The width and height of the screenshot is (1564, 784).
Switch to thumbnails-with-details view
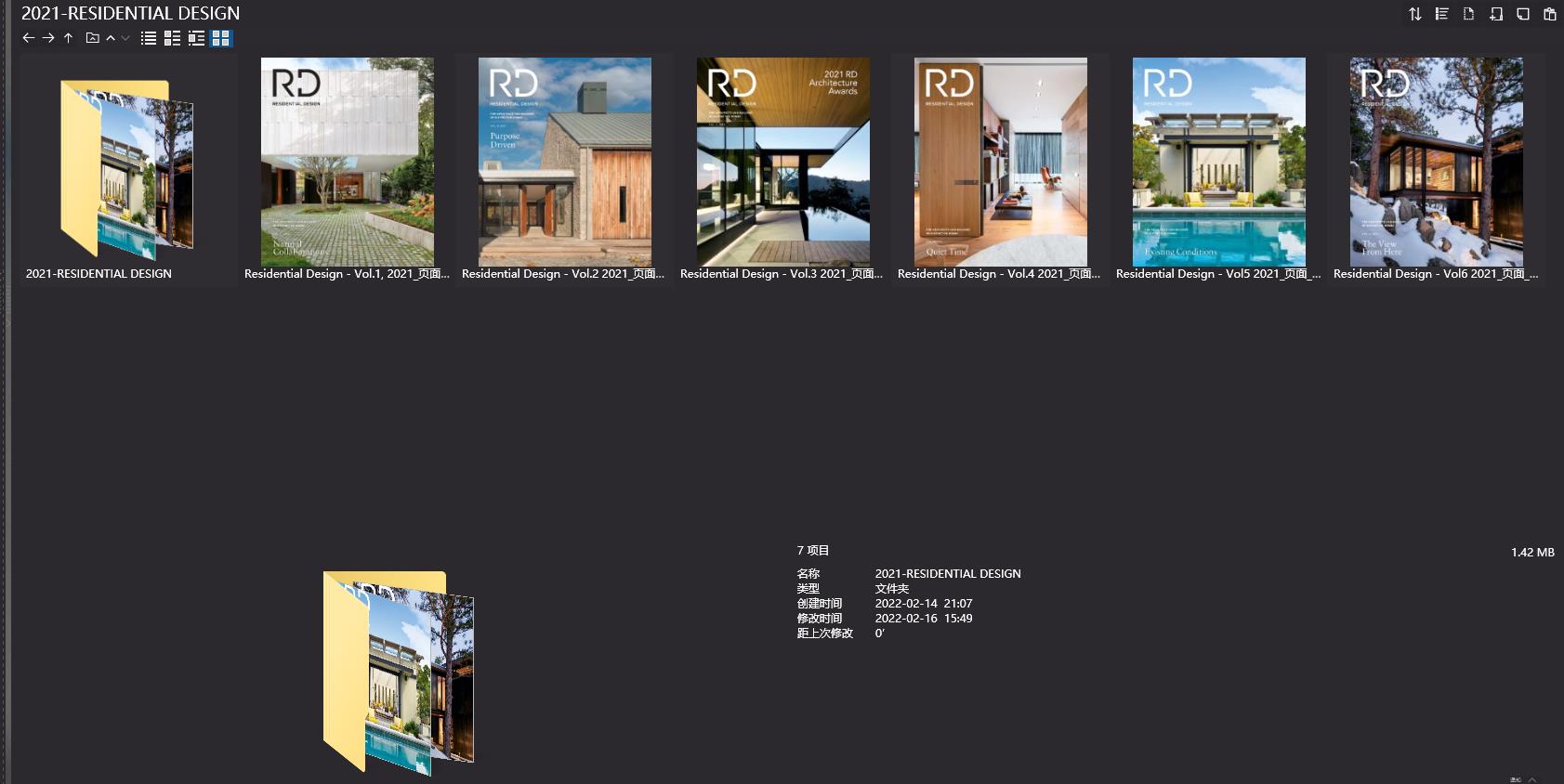pyautogui.click(x=172, y=38)
